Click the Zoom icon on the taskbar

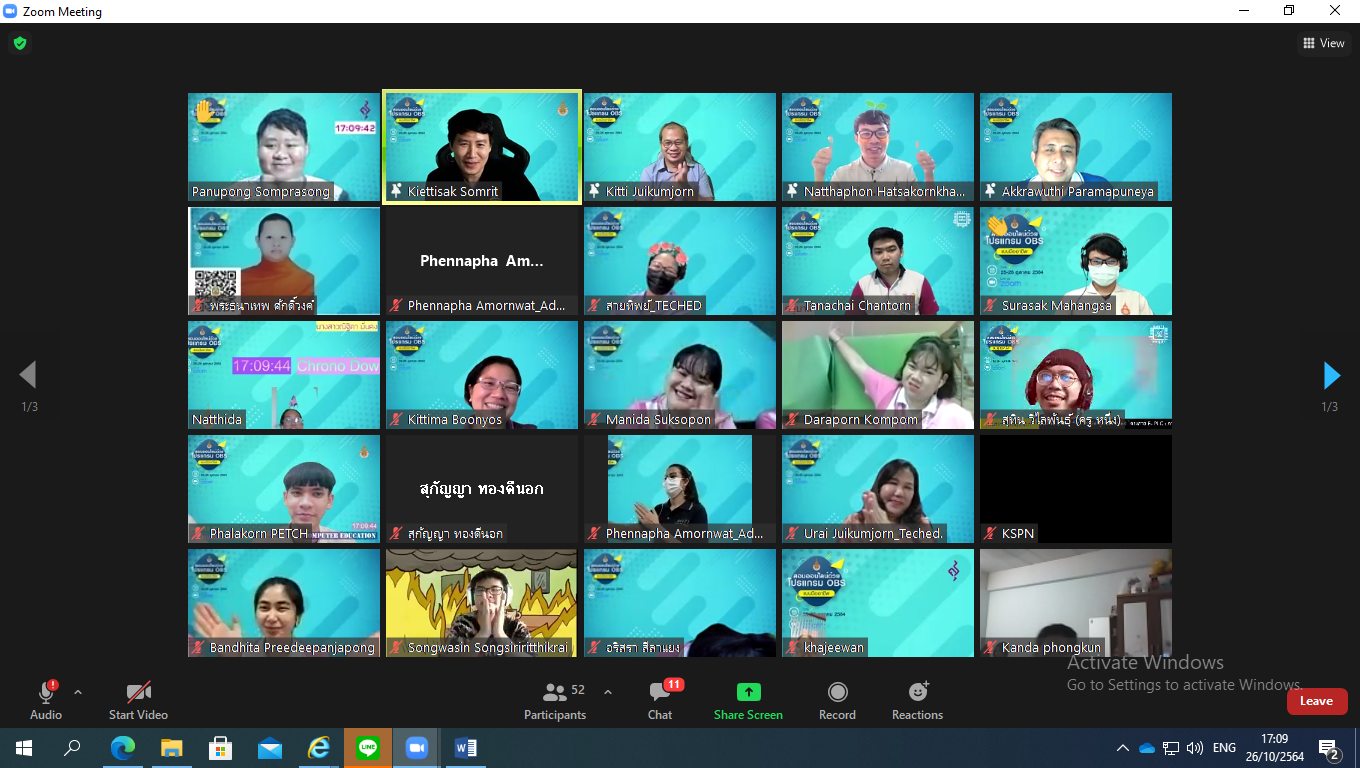click(417, 747)
